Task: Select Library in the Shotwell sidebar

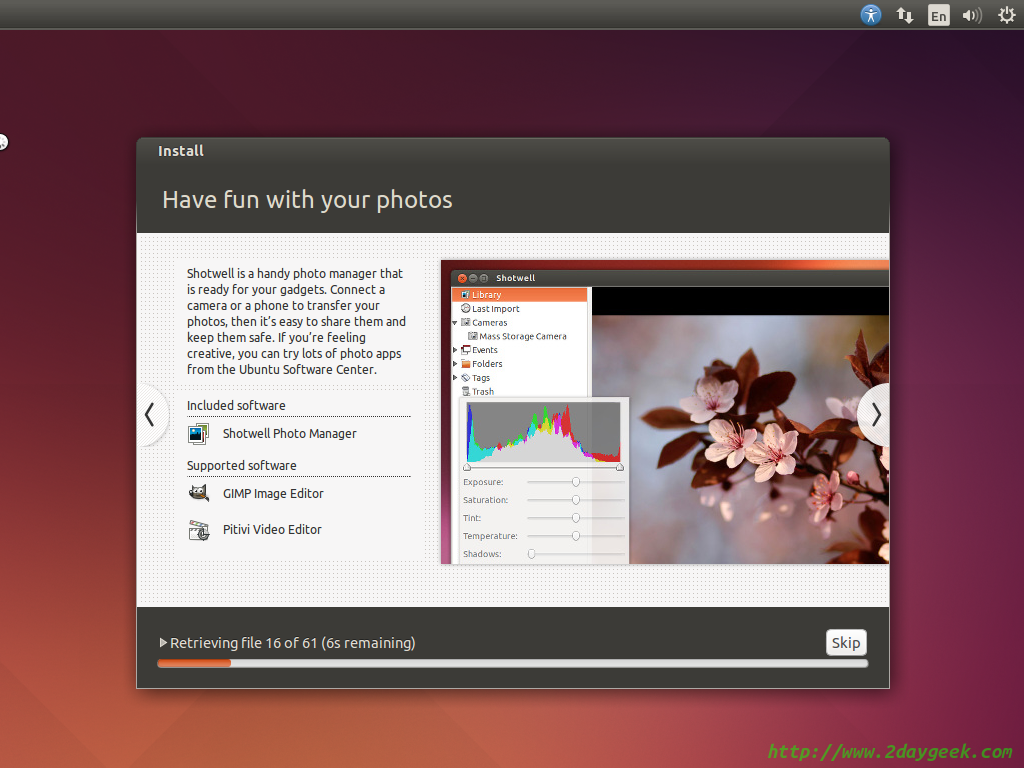Action: (x=486, y=295)
